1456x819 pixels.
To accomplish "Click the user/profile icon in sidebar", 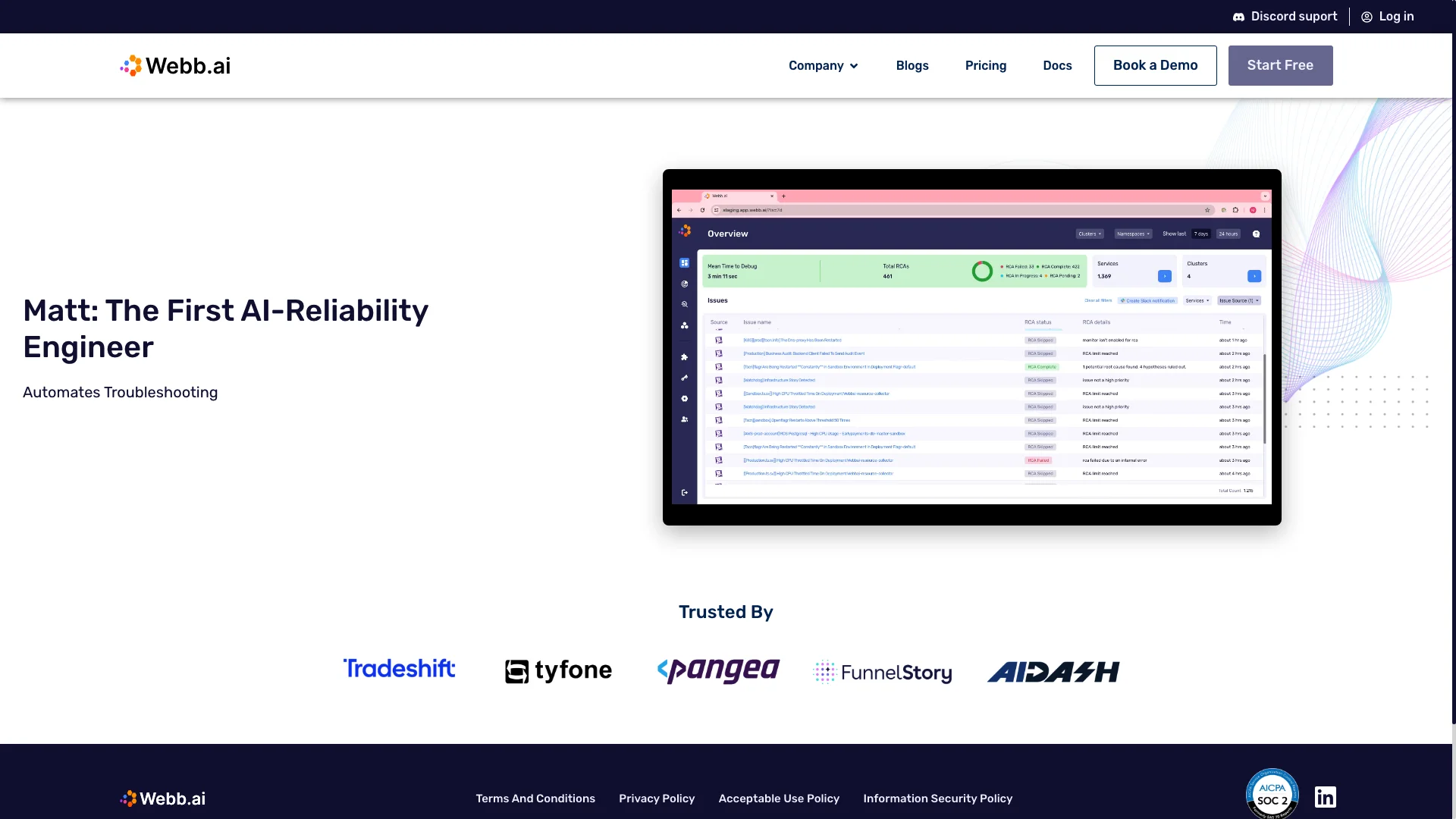I will (685, 419).
